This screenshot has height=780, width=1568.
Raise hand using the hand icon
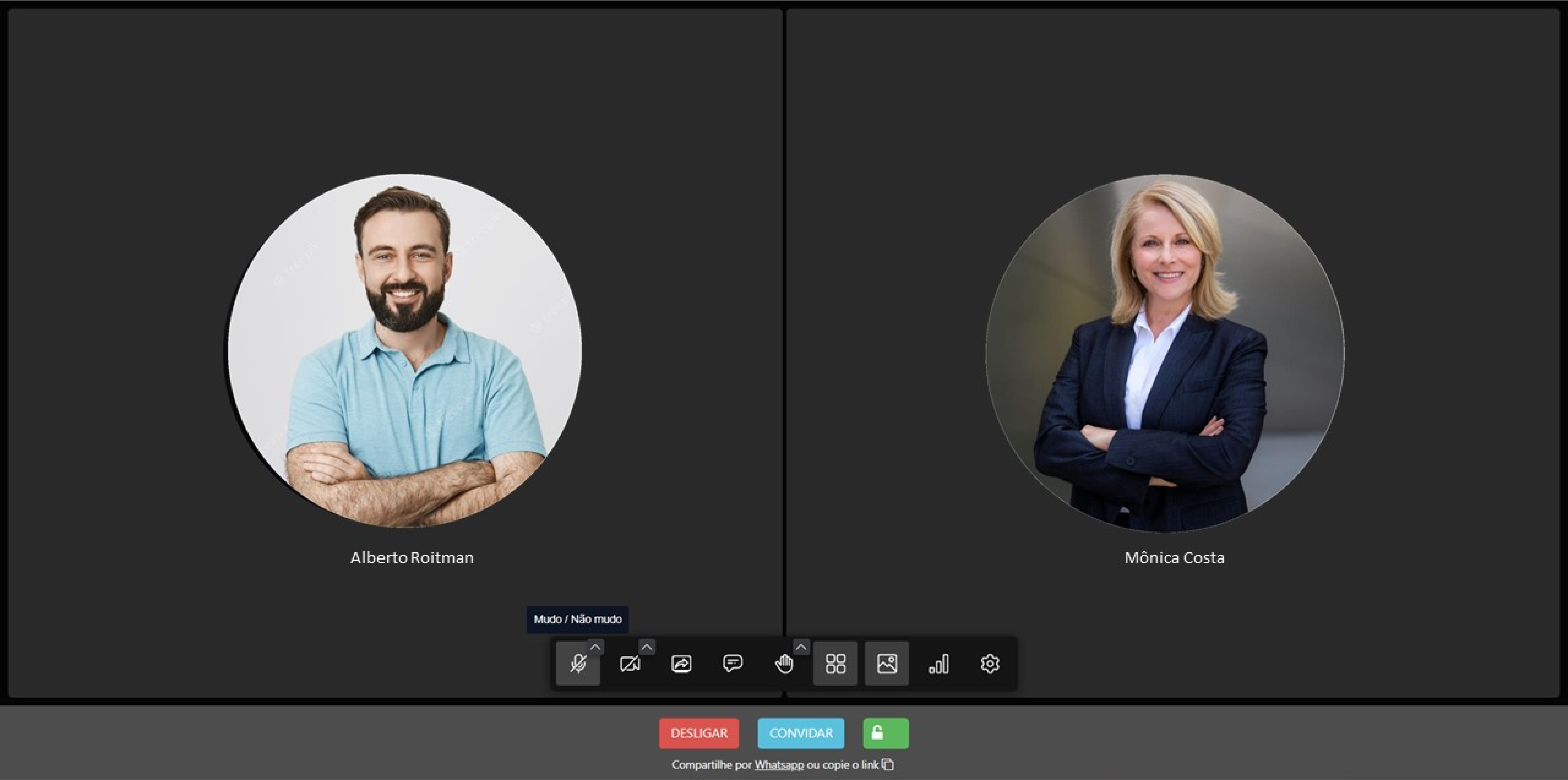(x=784, y=663)
